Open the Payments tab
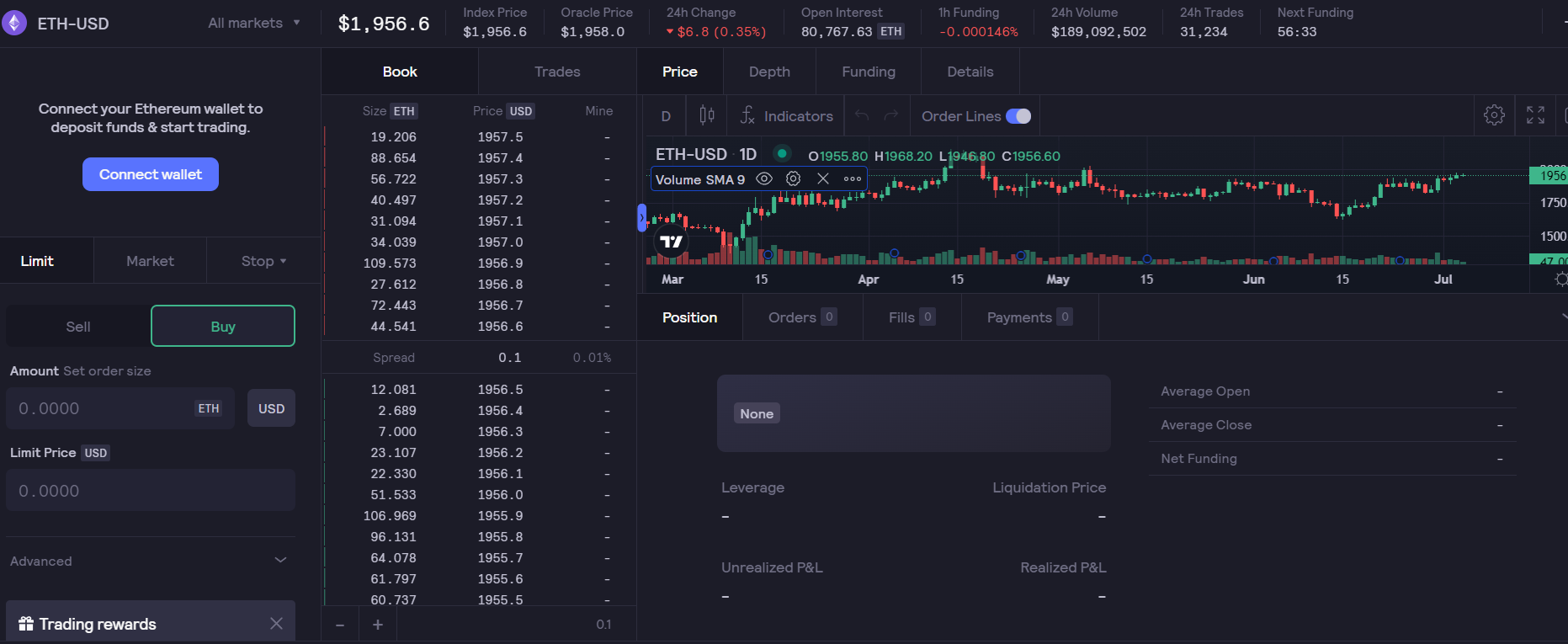This screenshot has height=644, width=1568. coord(1029,317)
